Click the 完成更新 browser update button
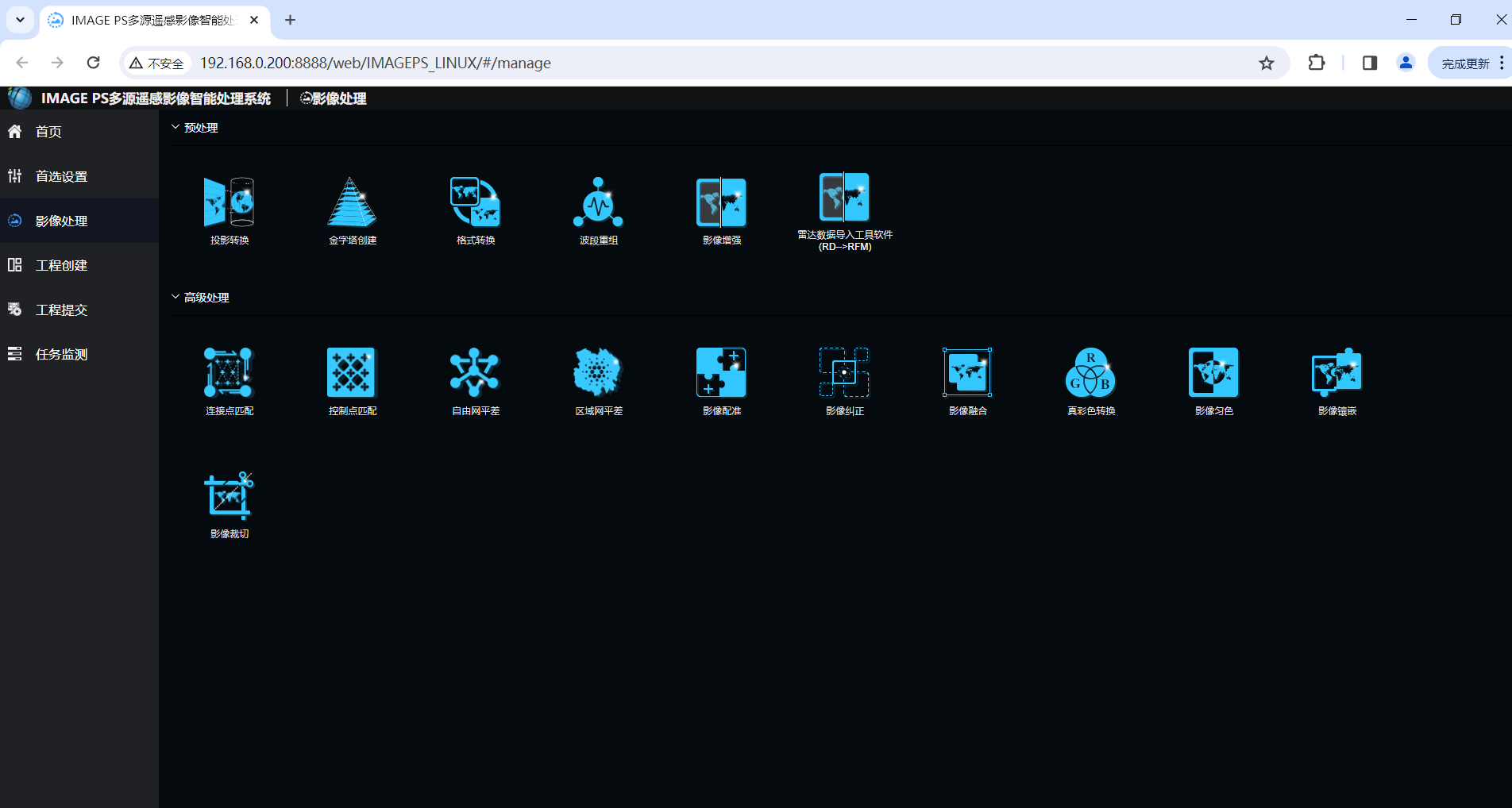Viewport: 1512px width, 808px height. coord(1465,63)
